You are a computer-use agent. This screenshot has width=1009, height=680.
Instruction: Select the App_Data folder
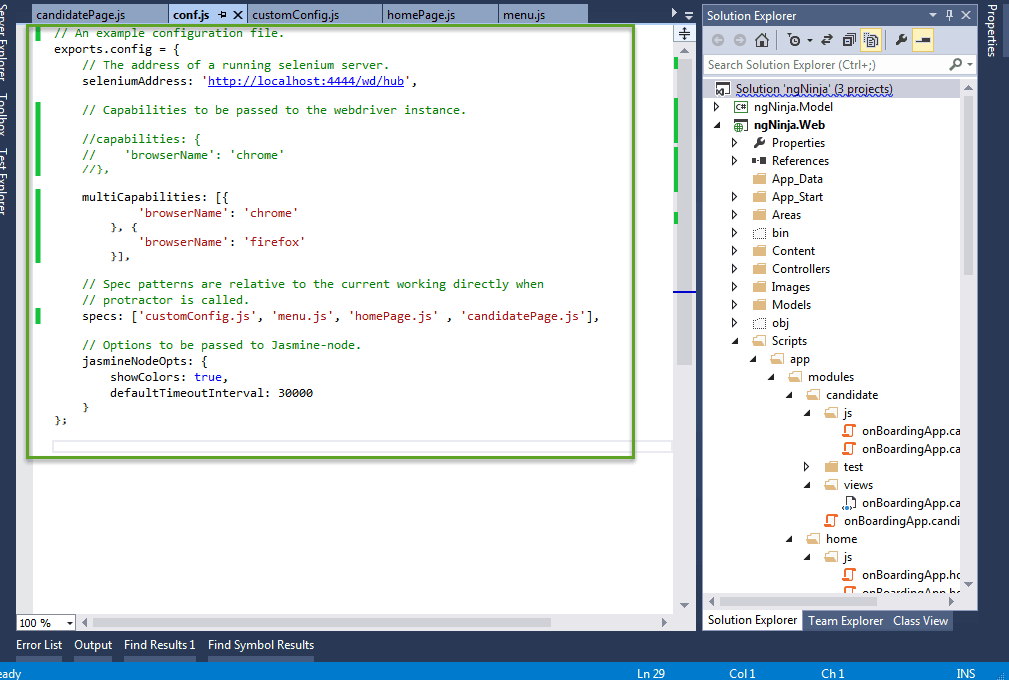[x=797, y=179]
